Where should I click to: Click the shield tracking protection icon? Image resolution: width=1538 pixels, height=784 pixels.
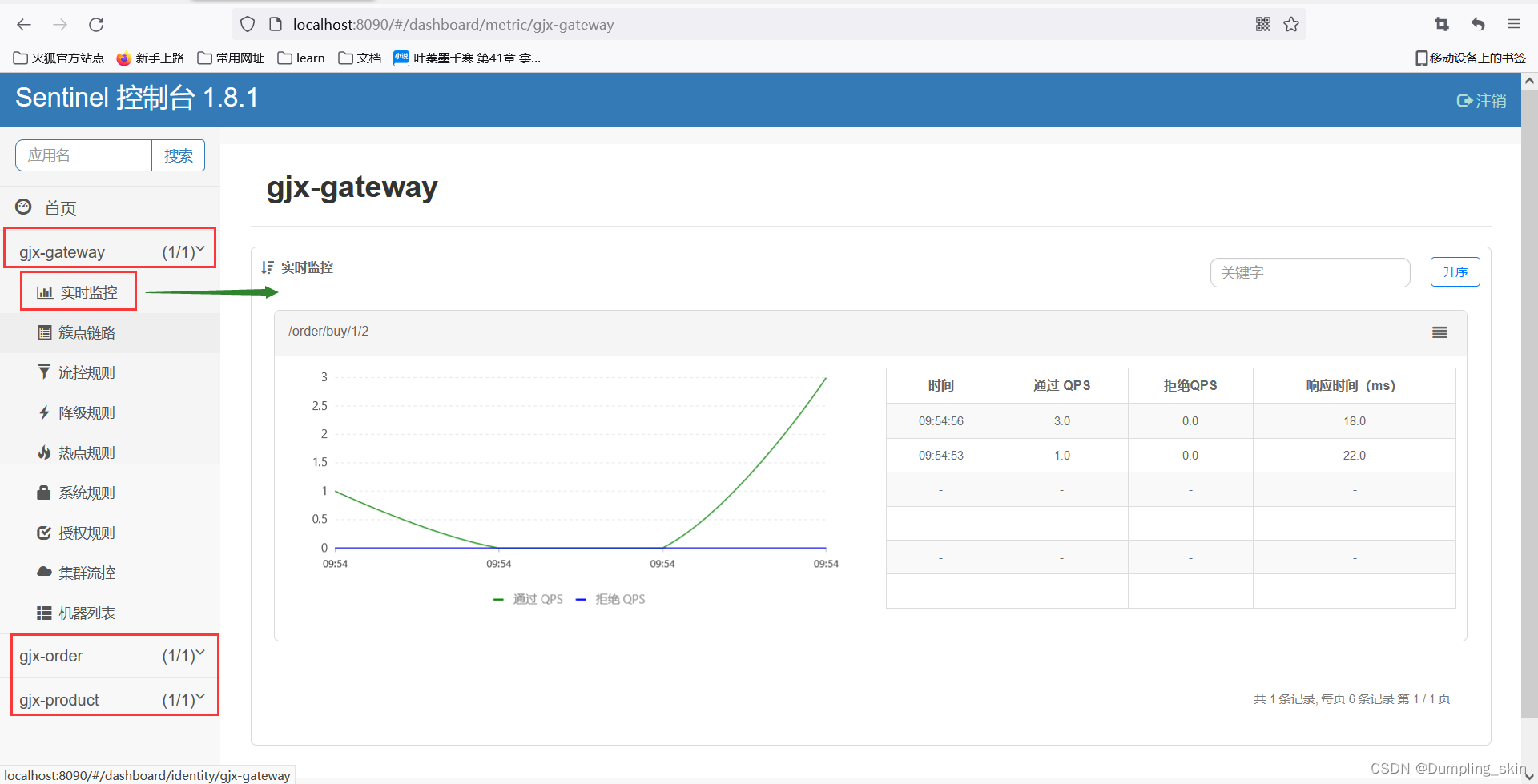coord(248,25)
